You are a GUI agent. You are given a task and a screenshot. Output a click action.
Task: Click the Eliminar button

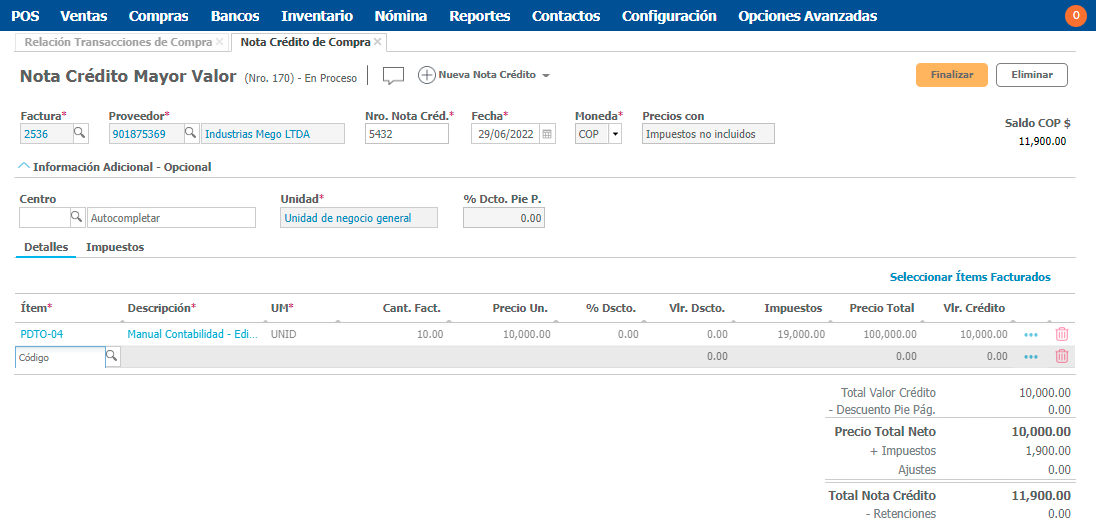[x=1031, y=75]
